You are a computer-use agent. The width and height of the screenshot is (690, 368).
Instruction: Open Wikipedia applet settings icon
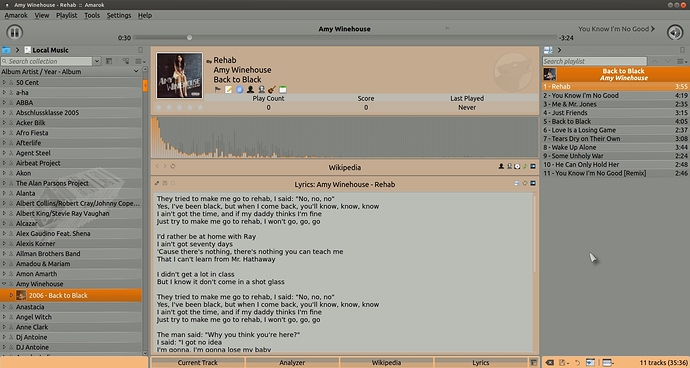[x=533, y=166]
